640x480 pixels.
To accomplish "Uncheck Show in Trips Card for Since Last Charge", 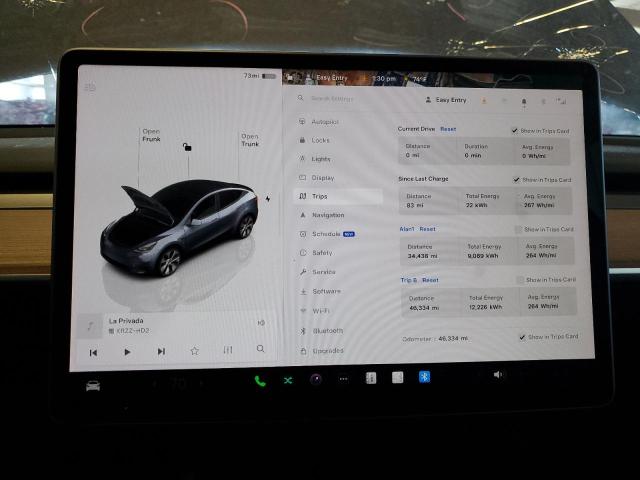I will click(x=517, y=180).
